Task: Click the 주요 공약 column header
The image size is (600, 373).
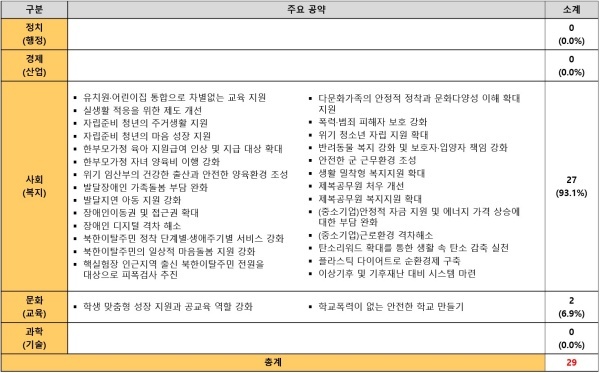Action: 306,9
